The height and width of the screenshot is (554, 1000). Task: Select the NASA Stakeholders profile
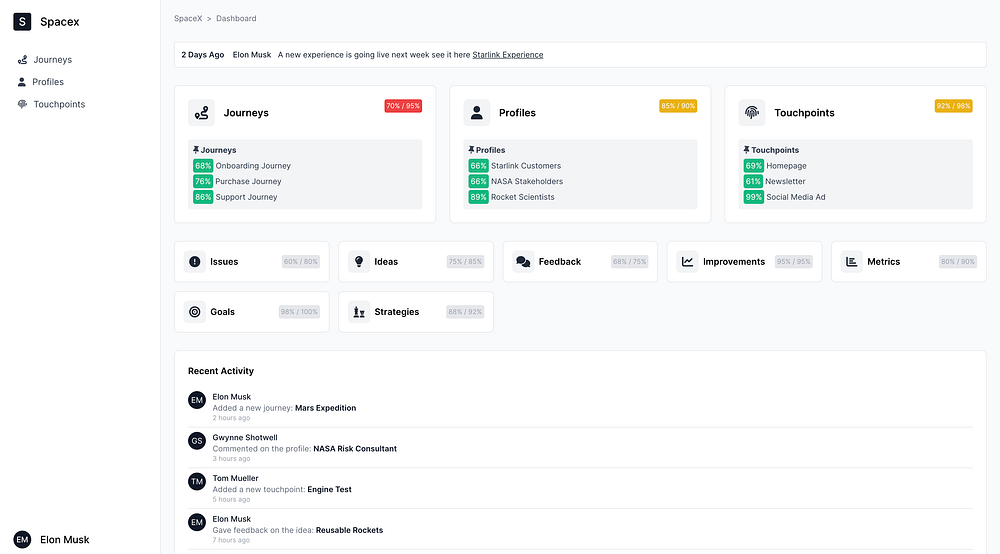[x=527, y=181]
